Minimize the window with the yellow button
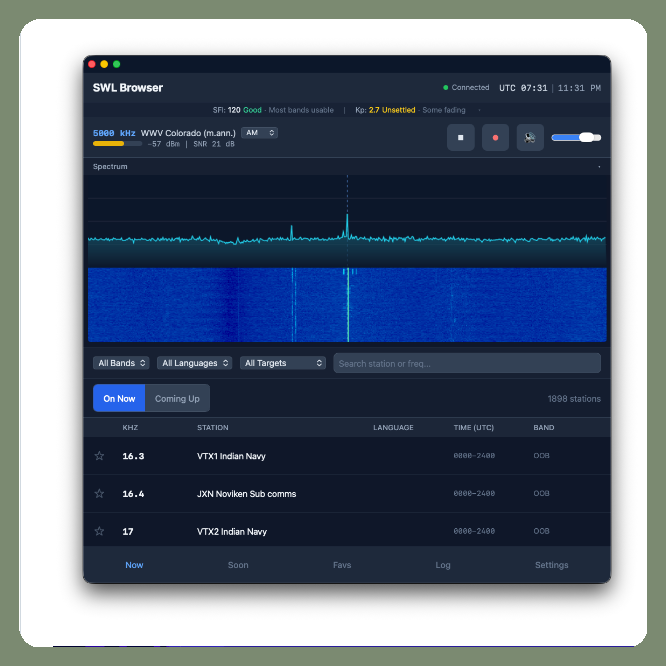The image size is (666, 666). [104, 64]
